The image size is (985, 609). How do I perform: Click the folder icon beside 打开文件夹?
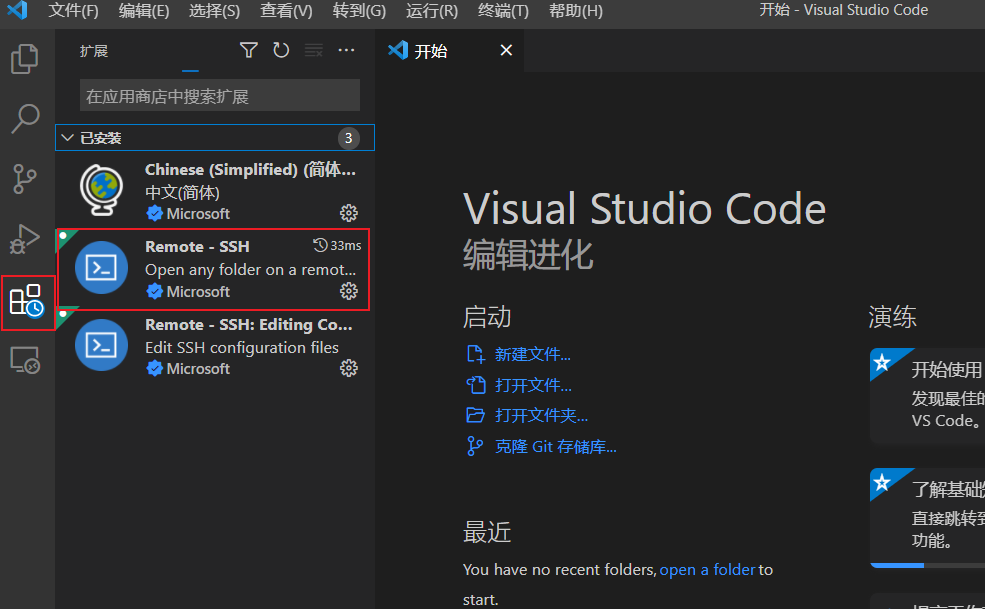click(476, 415)
